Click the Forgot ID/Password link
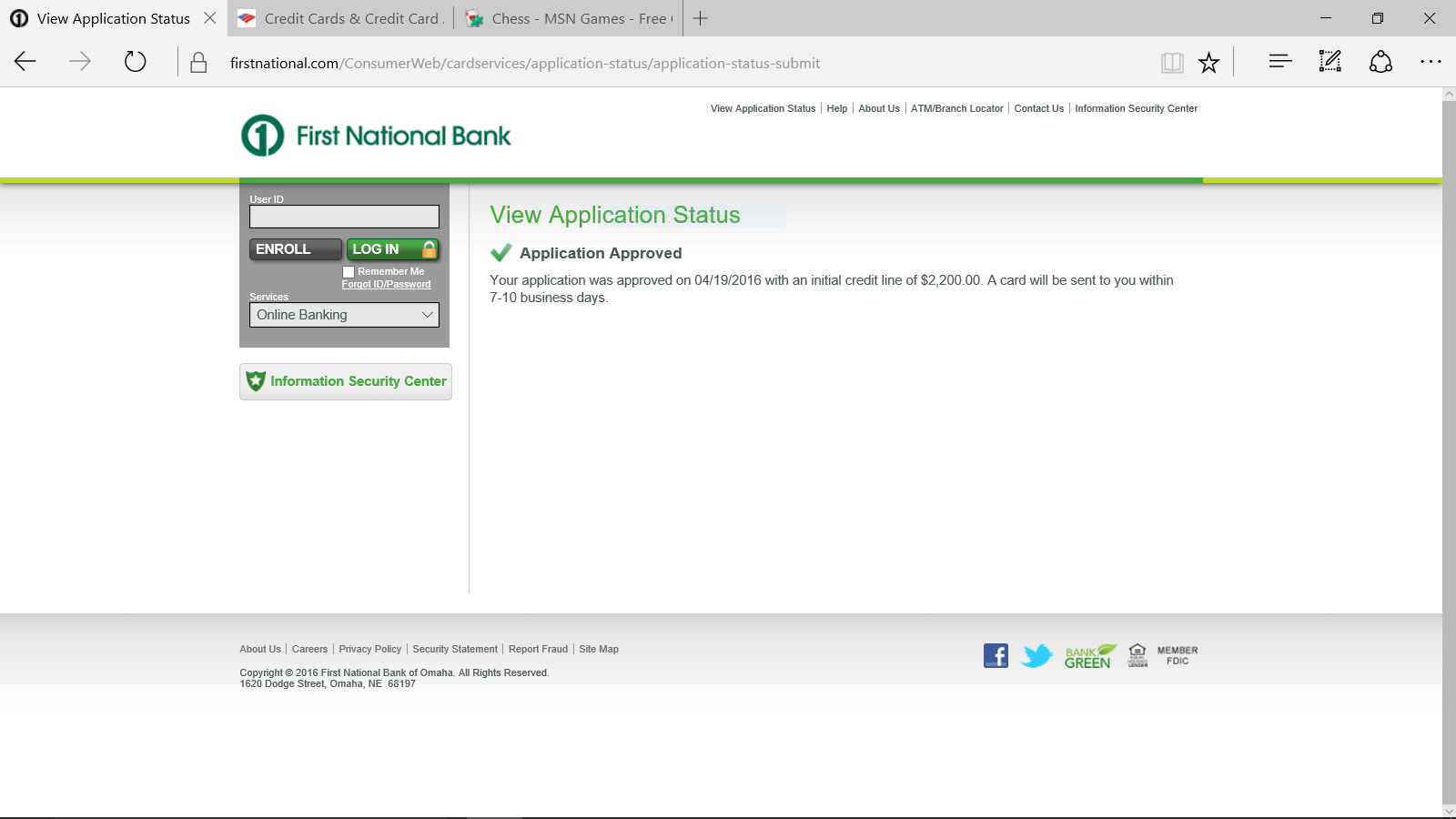Screen dimensions: 1456x819 click(387, 284)
